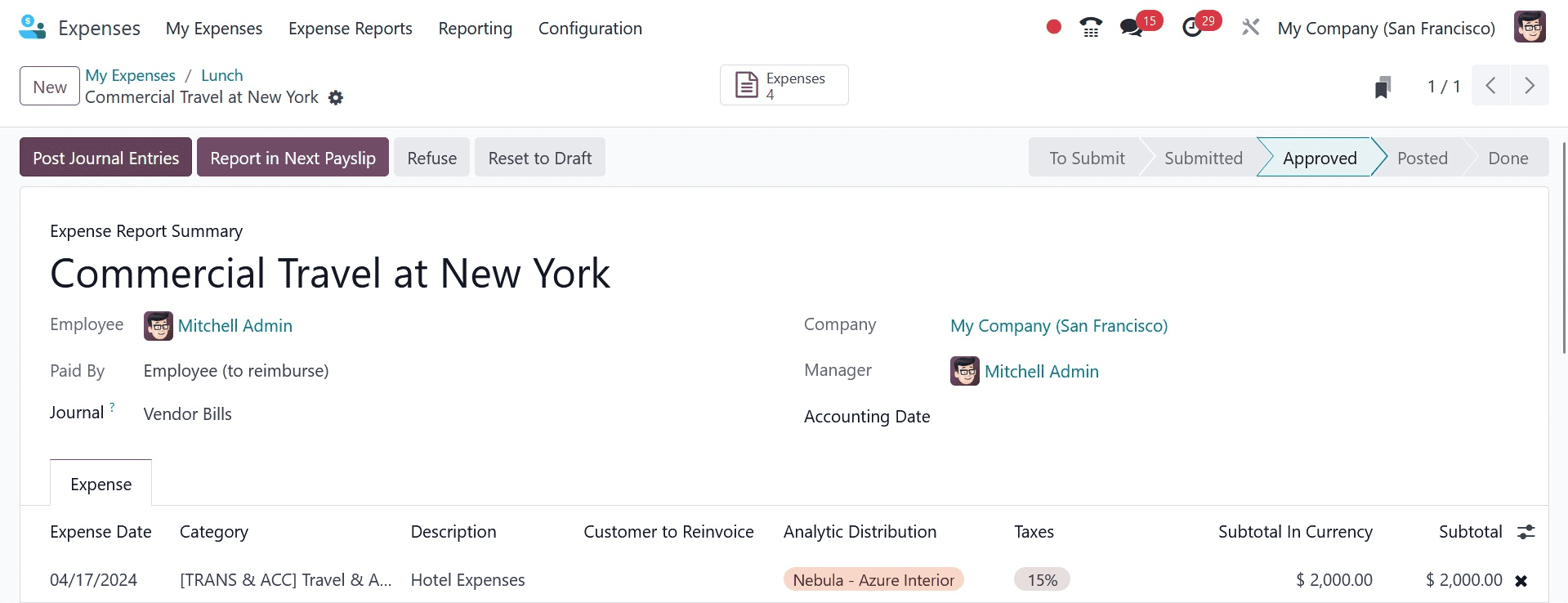1568x603 pixels.
Task: Select the Done status stage
Action: coord(1508,158)
